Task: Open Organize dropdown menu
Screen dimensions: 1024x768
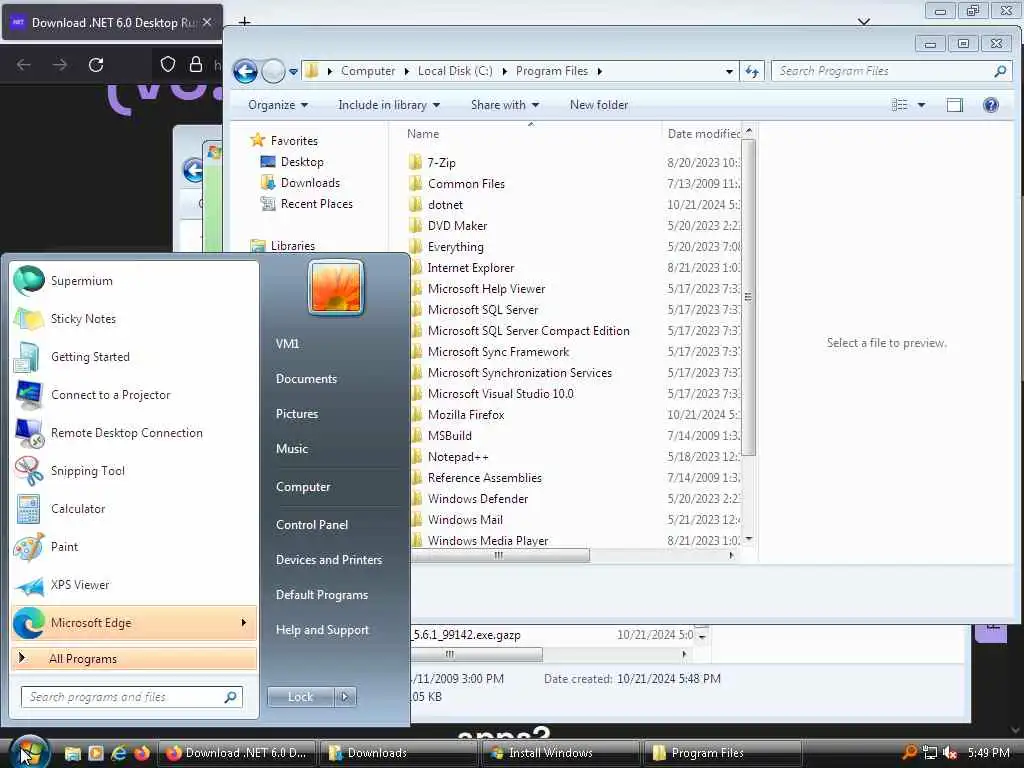Action: [278, 105]
